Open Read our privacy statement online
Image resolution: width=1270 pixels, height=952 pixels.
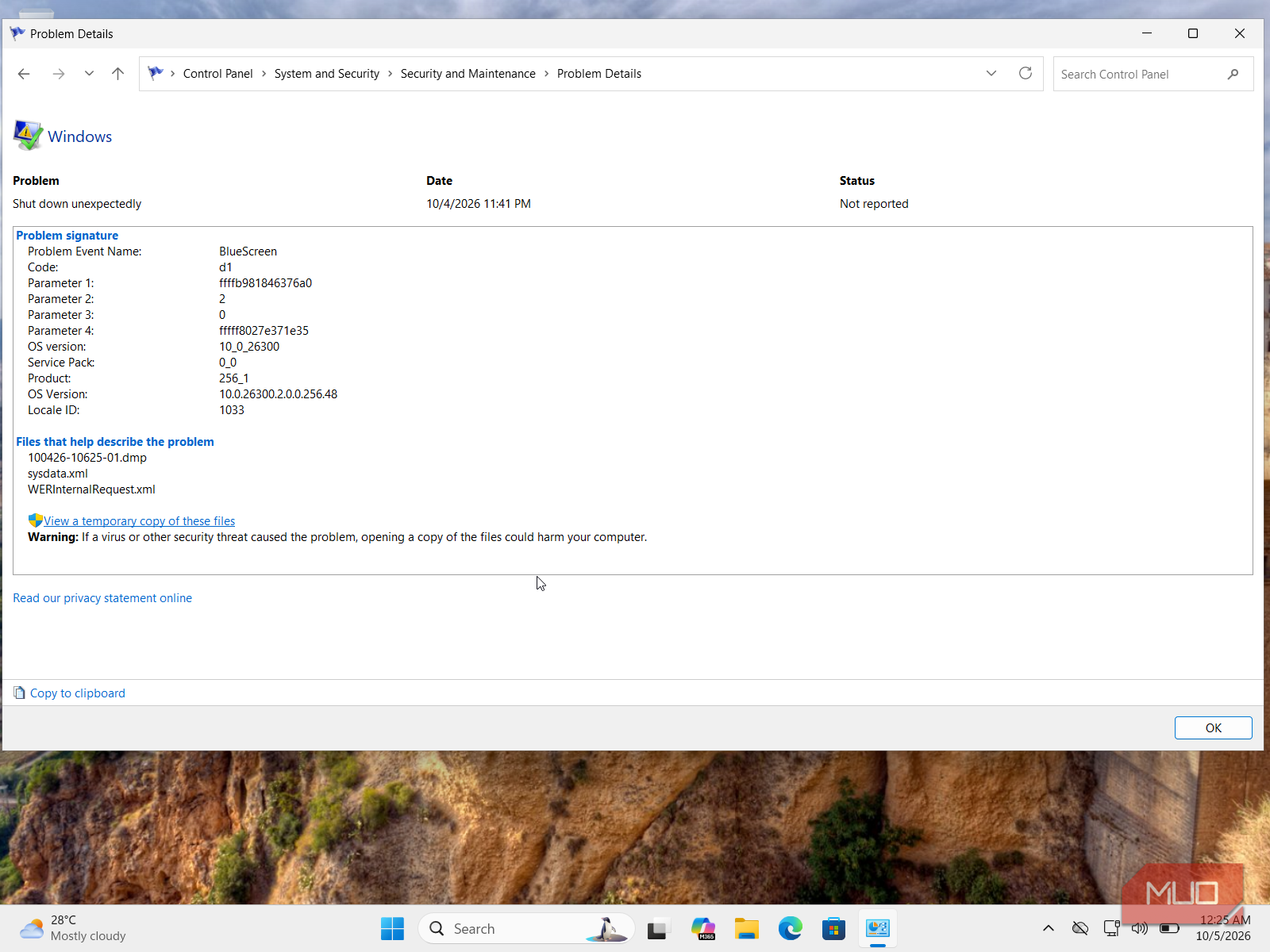(x=102, y=598)
